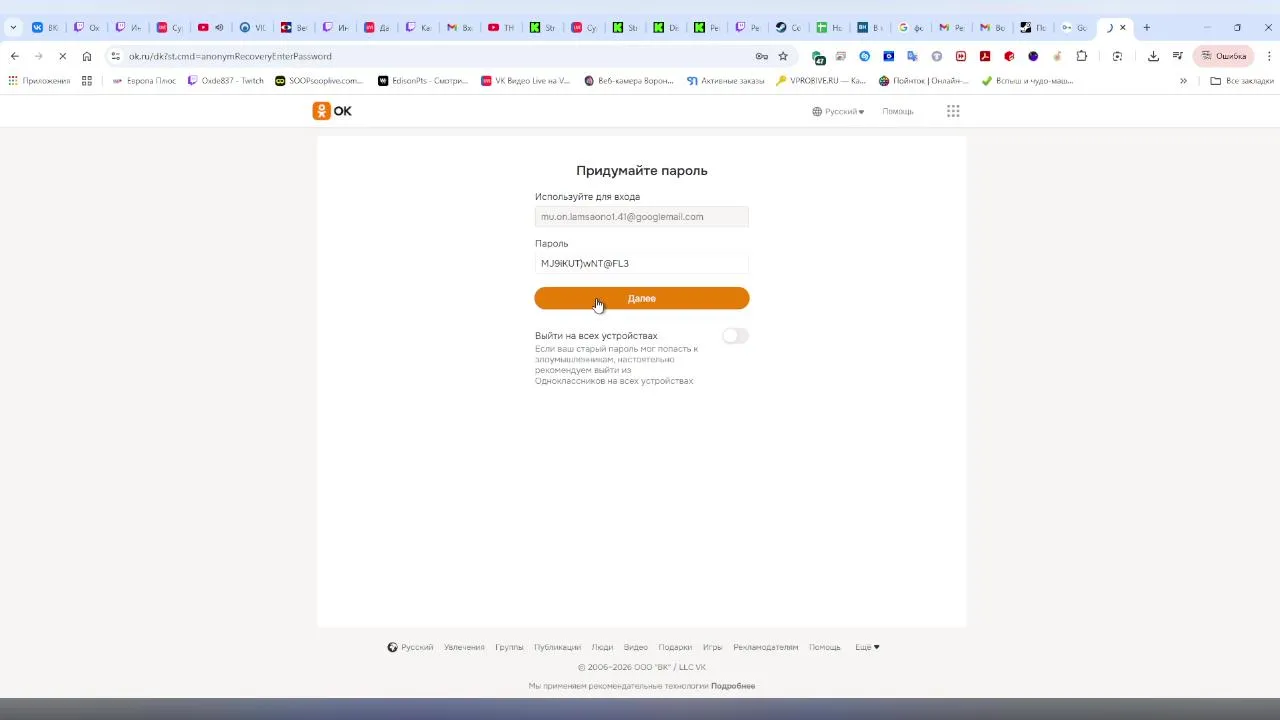Open SOOPsooplive.com bookmark
The height and width of the screenshot is (720, 1280).
[319, 80]
